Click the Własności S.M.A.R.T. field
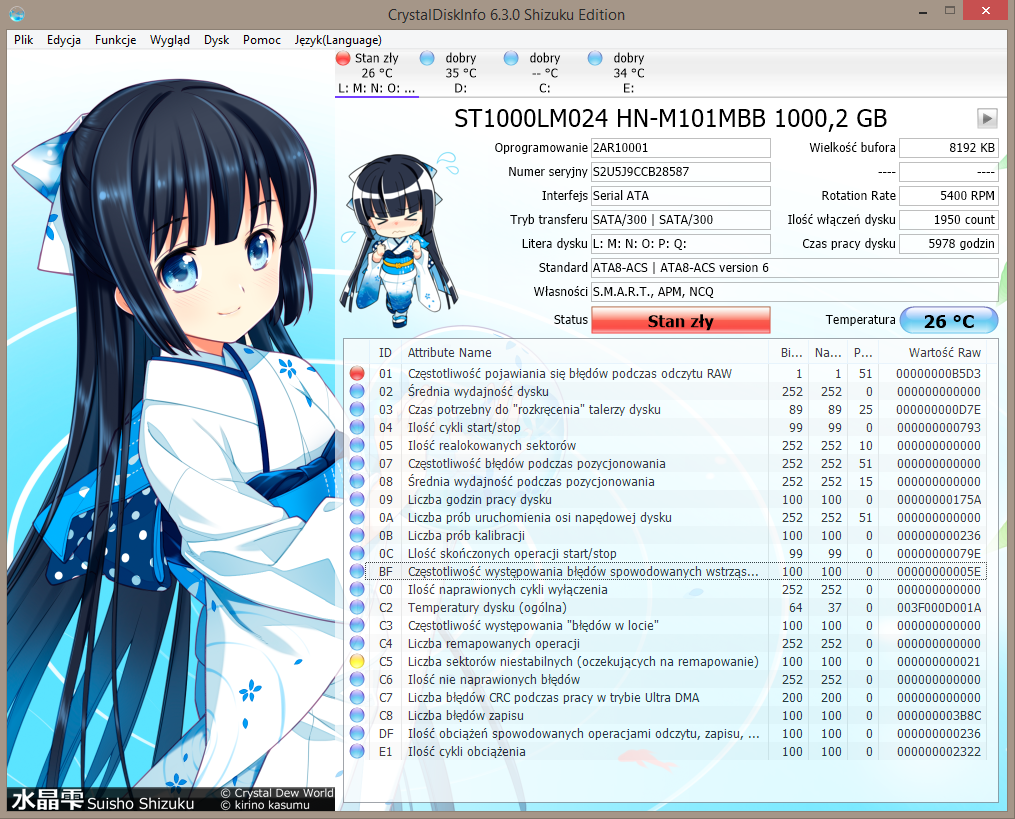Image resolution: width=1015 pixels, height=819 pixels. point(794,291)
